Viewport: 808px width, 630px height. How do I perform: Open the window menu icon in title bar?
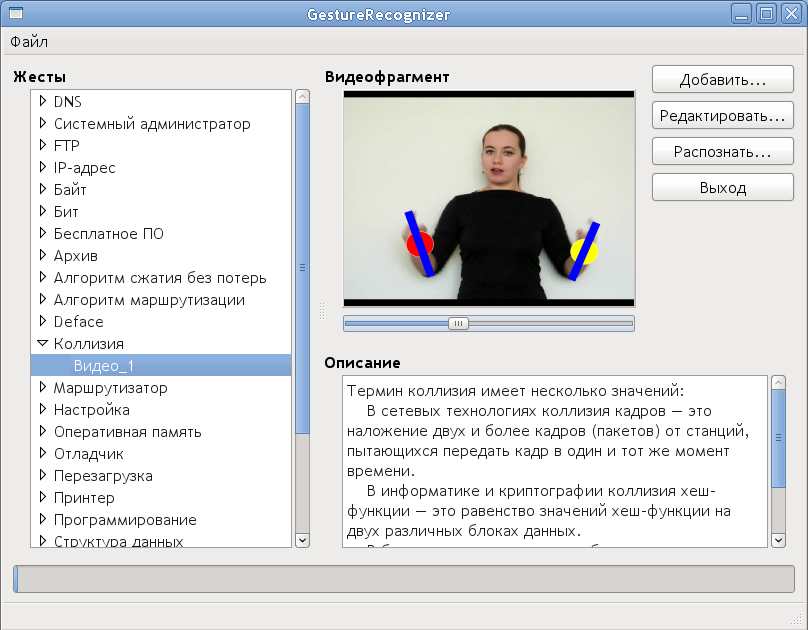16,13
